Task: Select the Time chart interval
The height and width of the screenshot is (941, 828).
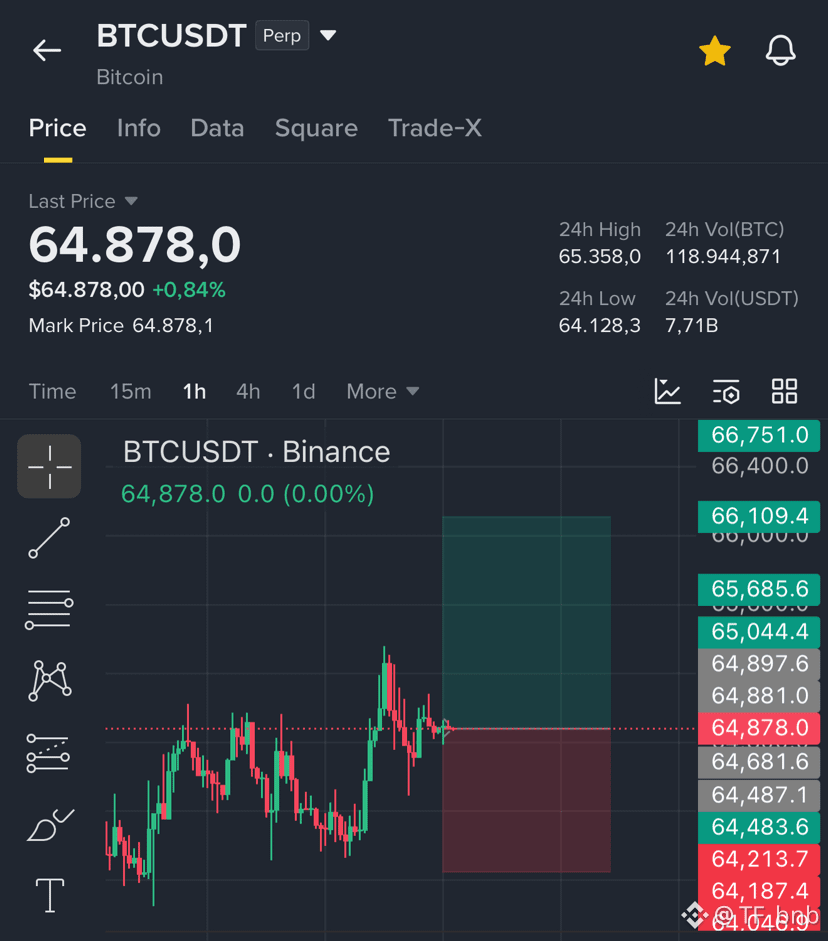Action: click(53, 391)
